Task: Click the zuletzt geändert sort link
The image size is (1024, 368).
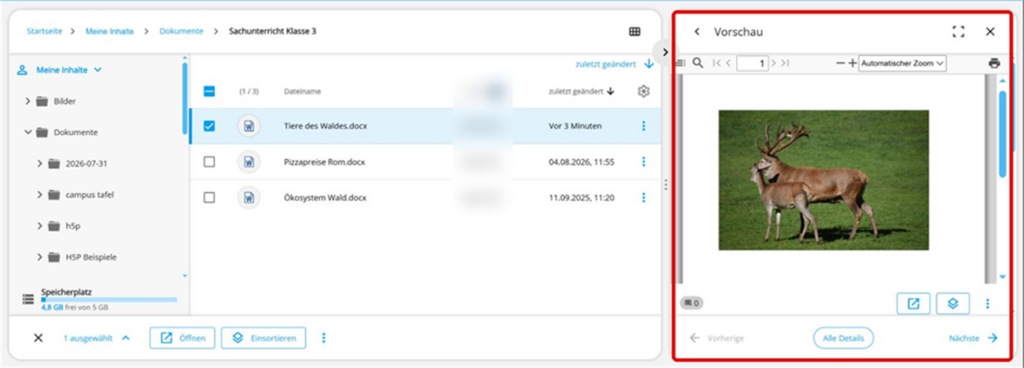Action: [605, 64]
